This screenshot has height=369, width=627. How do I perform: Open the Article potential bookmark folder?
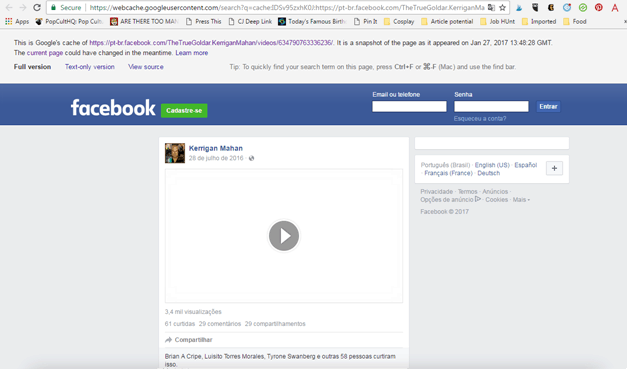tap(447, 22)
